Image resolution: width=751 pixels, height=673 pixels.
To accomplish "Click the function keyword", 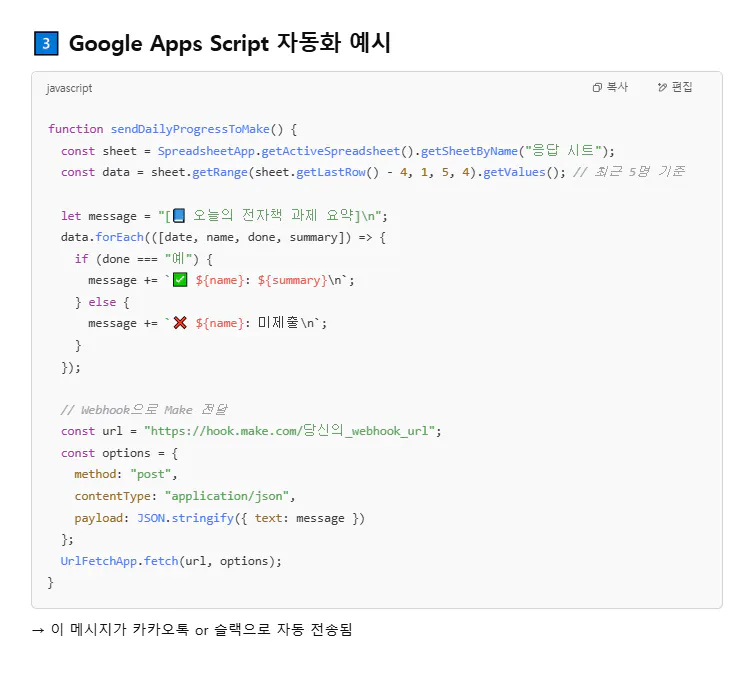I will (76, 129).
